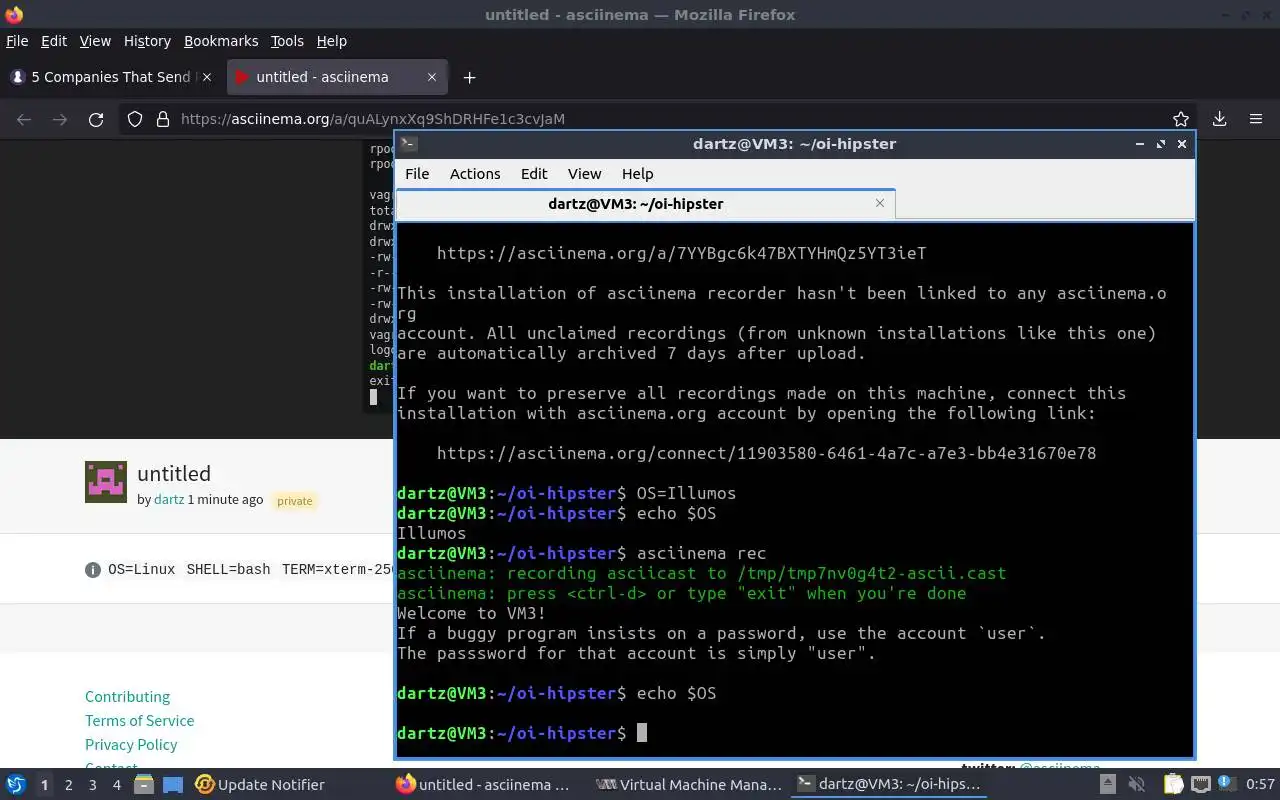
Task: Open Update Notifier taskbar item
Action: [260, 785]
